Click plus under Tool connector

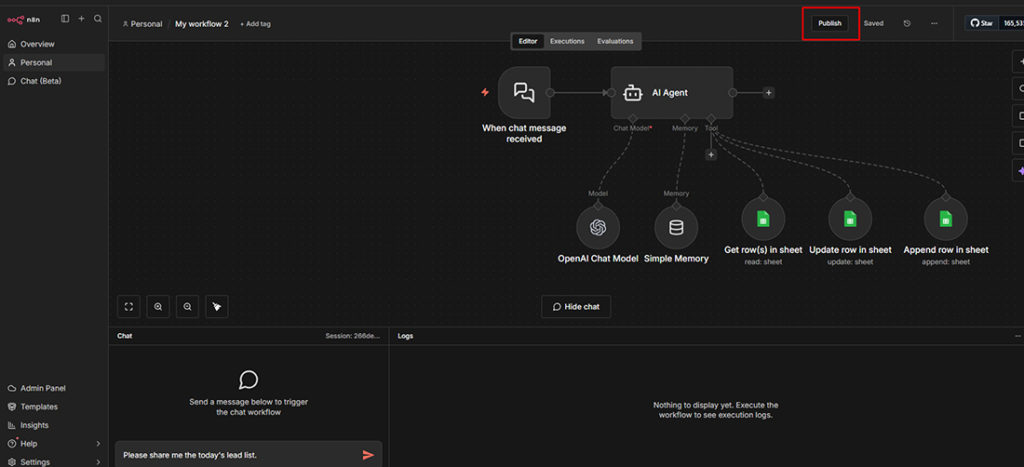pos(711,155)
